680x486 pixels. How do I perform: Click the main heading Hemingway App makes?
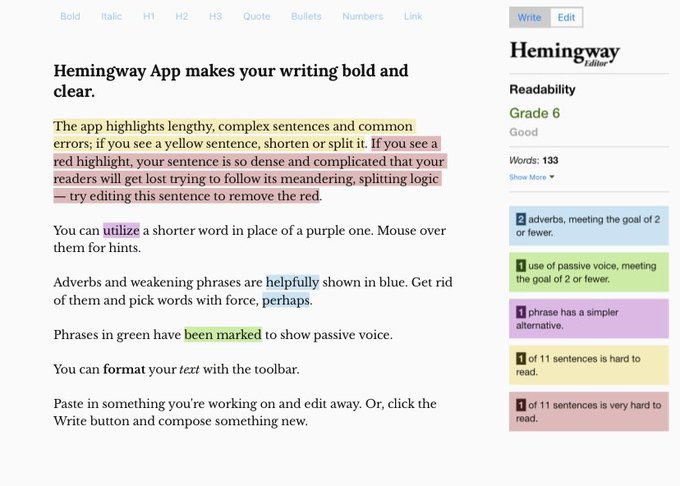point(231,81)
